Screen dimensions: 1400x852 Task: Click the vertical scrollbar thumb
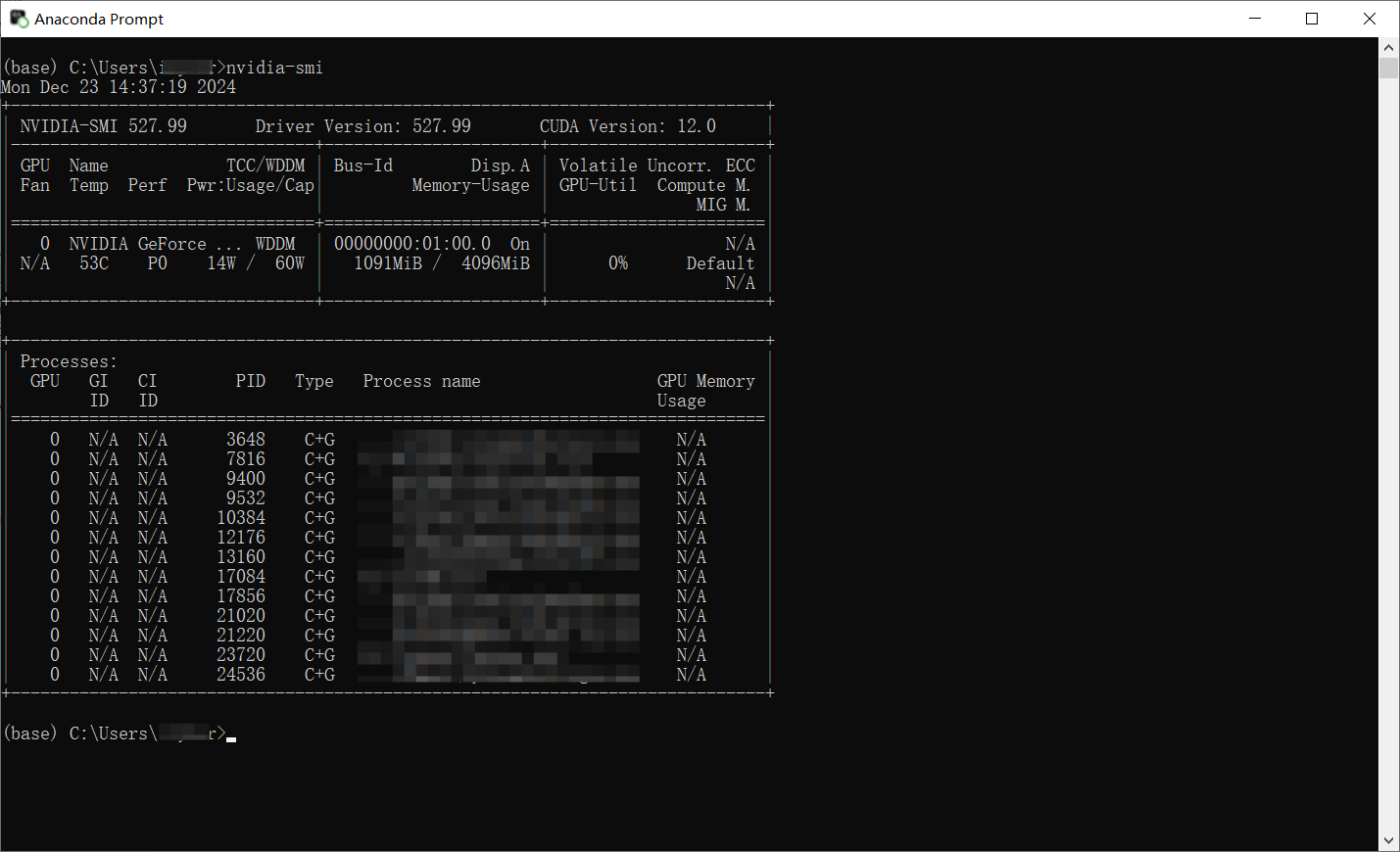click(1388, 68)
